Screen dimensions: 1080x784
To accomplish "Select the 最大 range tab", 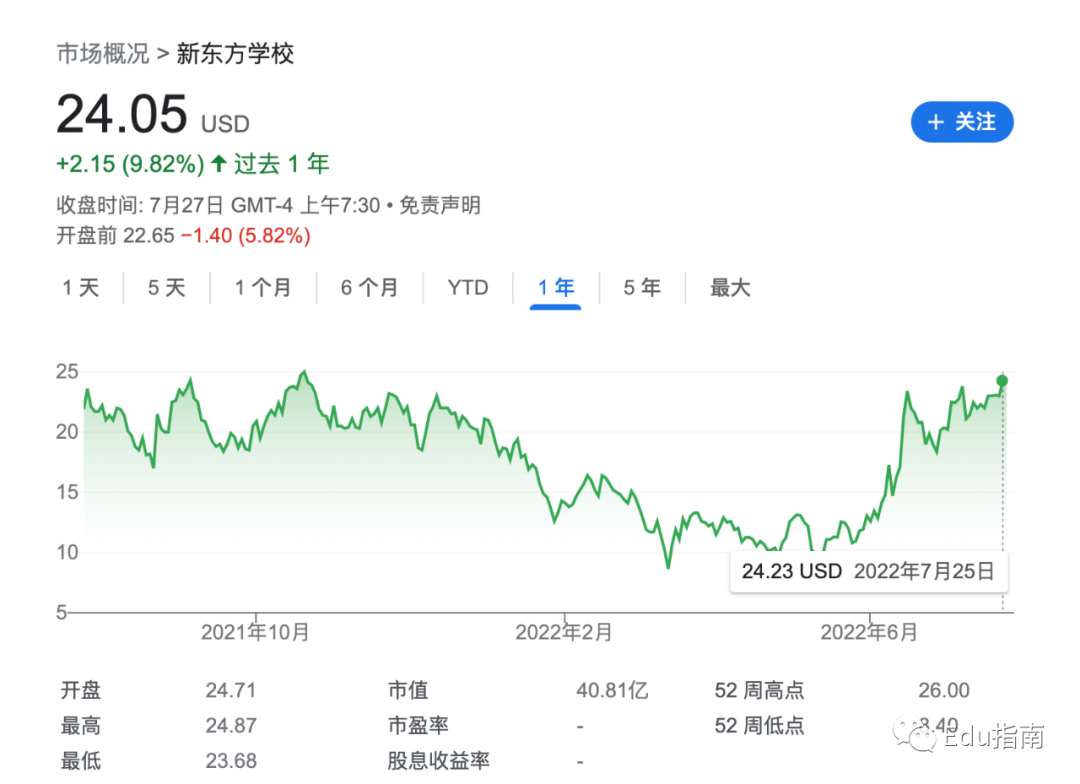I will (x=730, y=287).
